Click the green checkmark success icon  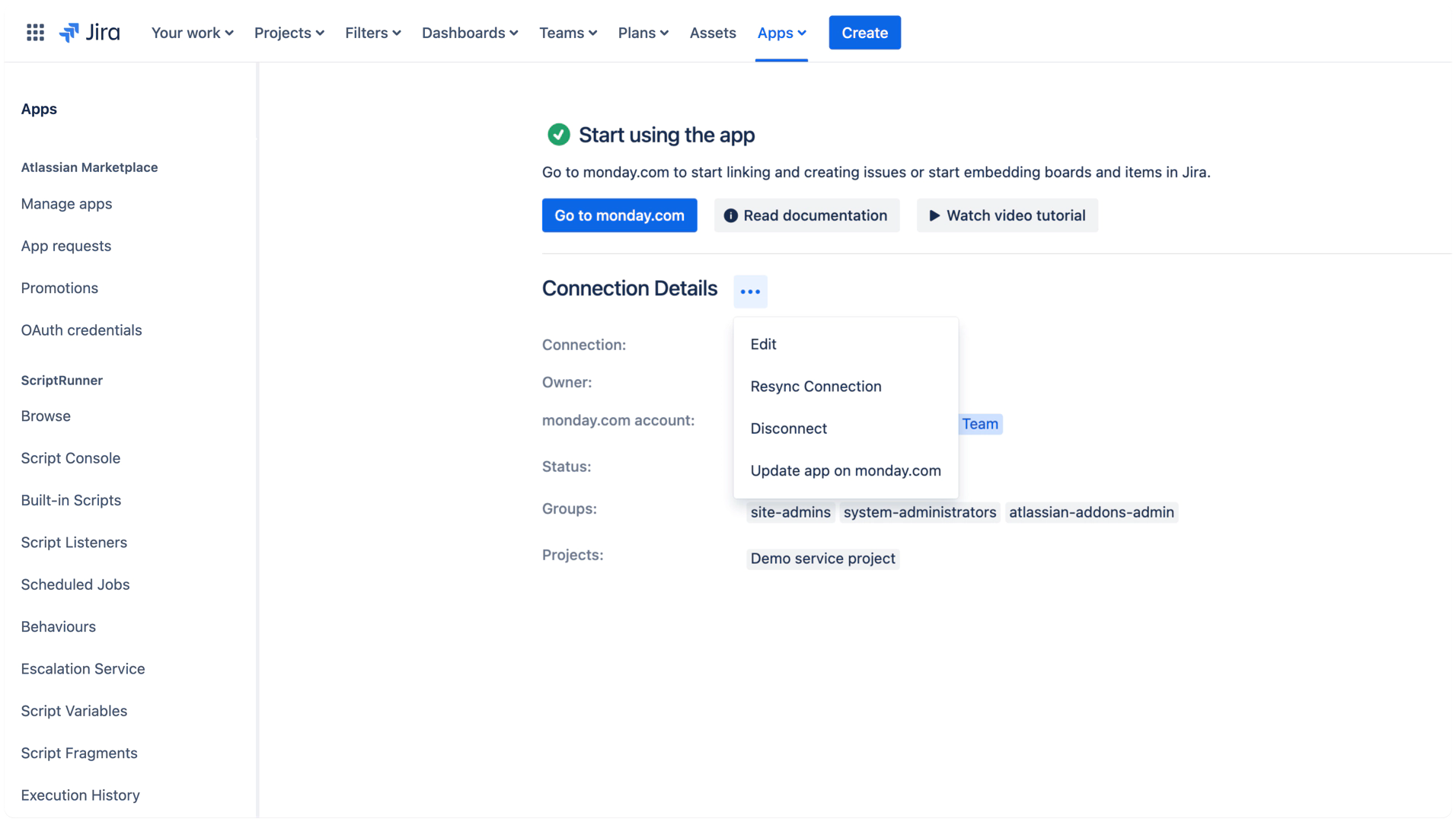coord(558,135)
